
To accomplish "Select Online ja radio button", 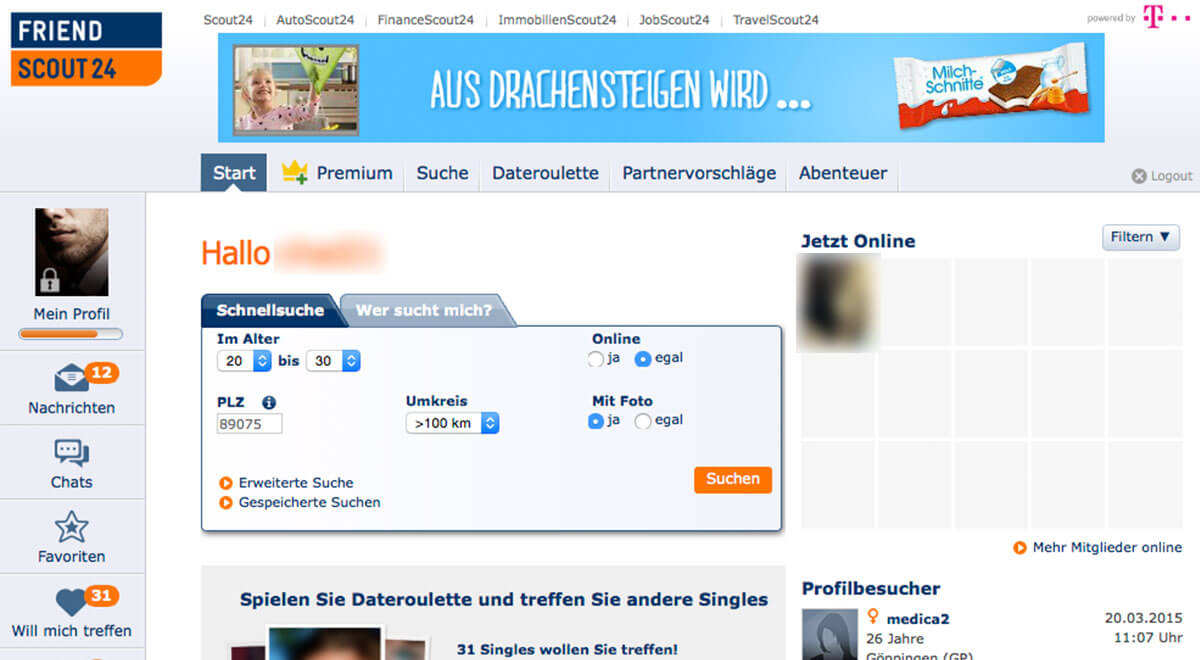I will click(596, 359).
